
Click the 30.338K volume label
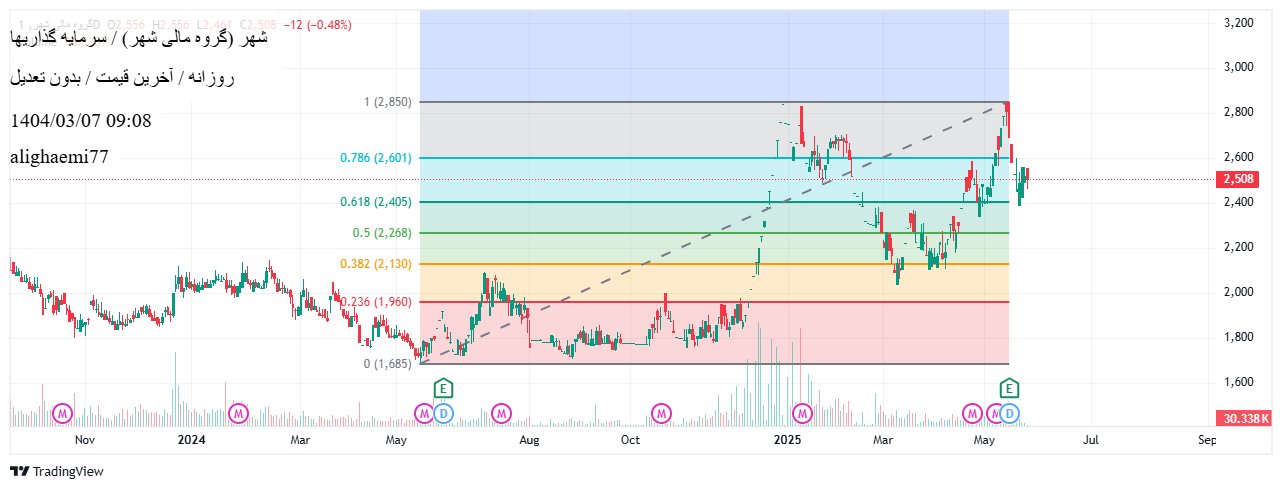(x=1243, y=418)
